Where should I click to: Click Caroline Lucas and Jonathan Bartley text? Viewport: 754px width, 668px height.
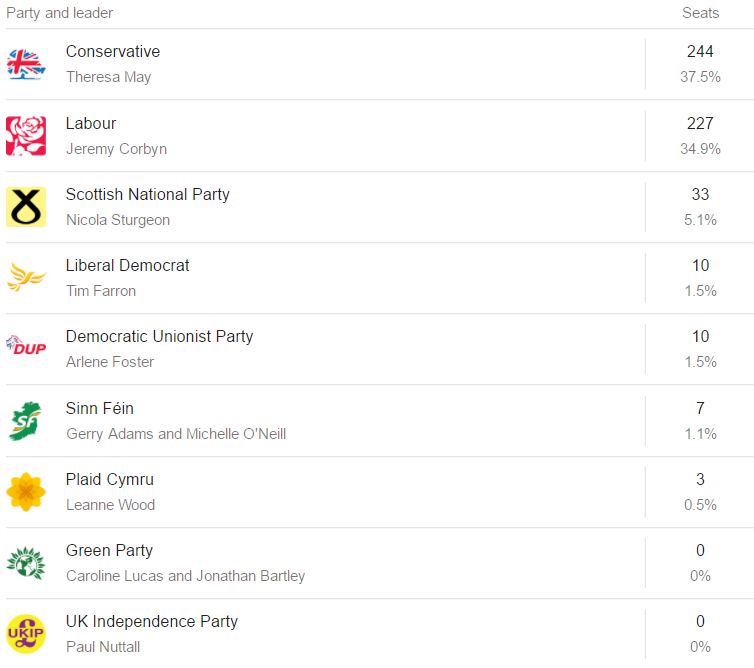[186, 576]
